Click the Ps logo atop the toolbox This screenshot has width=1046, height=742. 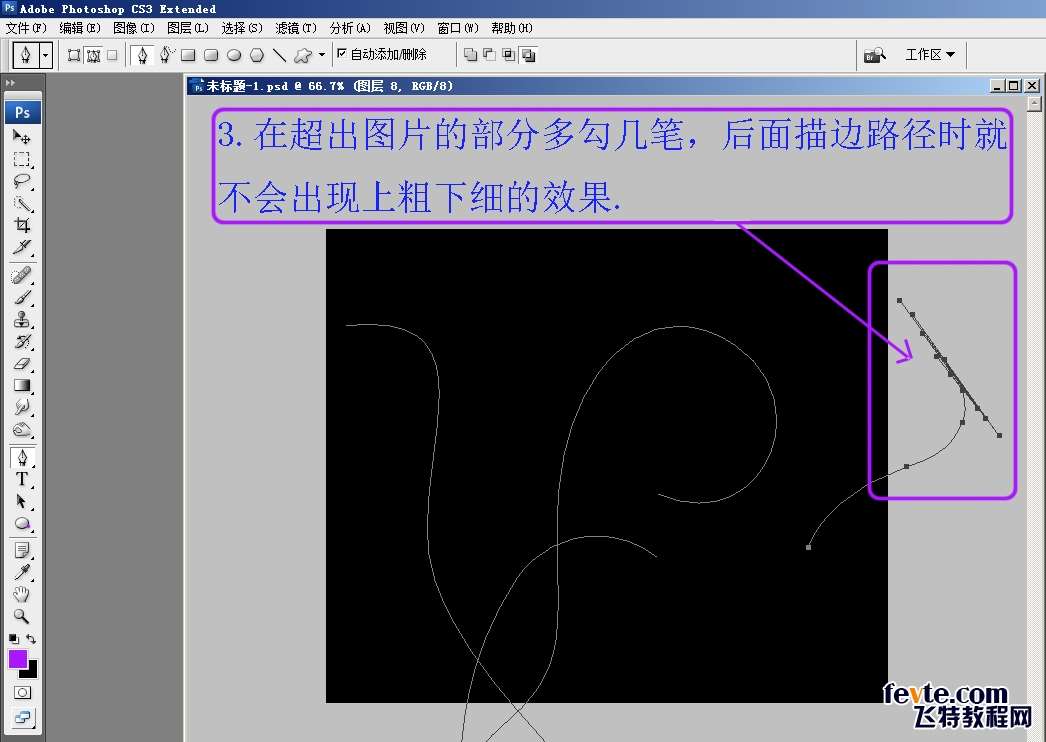pyautogui.click(x=23, y=112)
